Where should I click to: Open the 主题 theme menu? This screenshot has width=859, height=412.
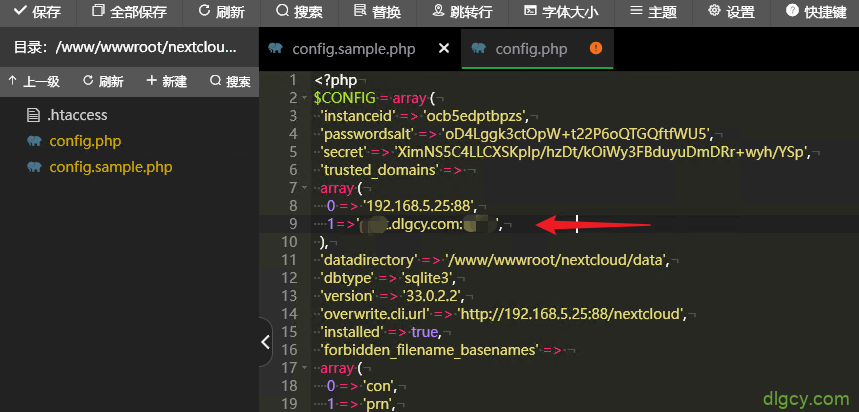click(653, 12)
